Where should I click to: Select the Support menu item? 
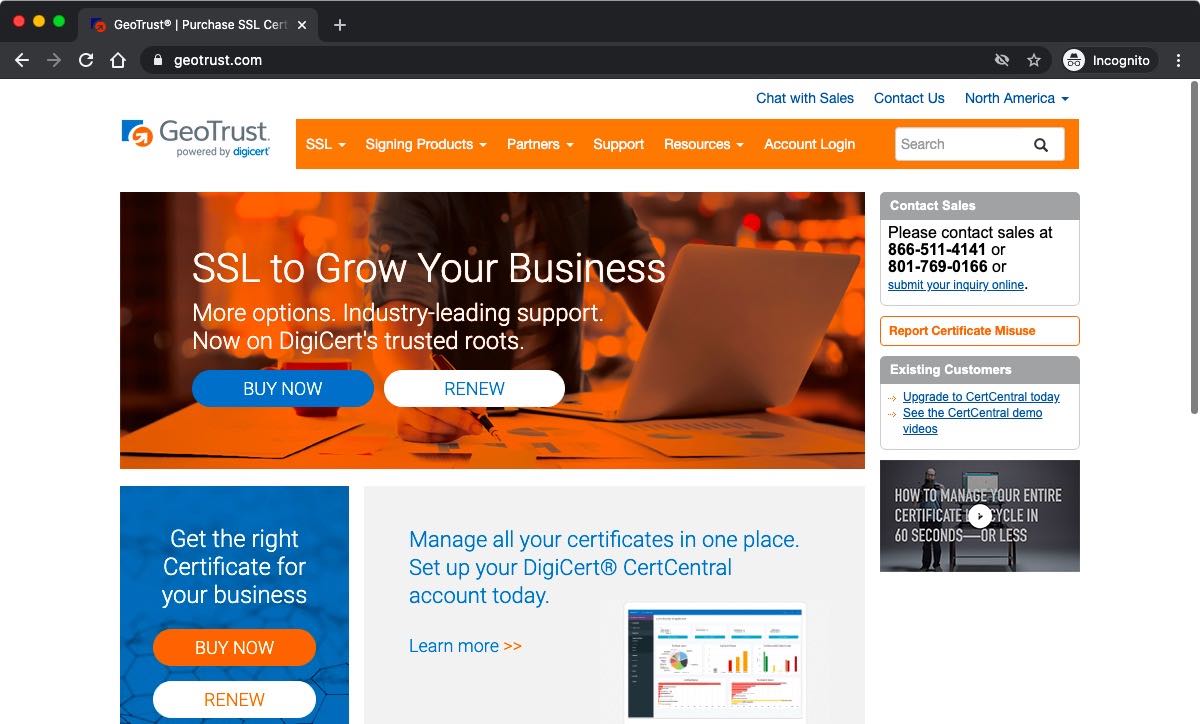point(618,144)
